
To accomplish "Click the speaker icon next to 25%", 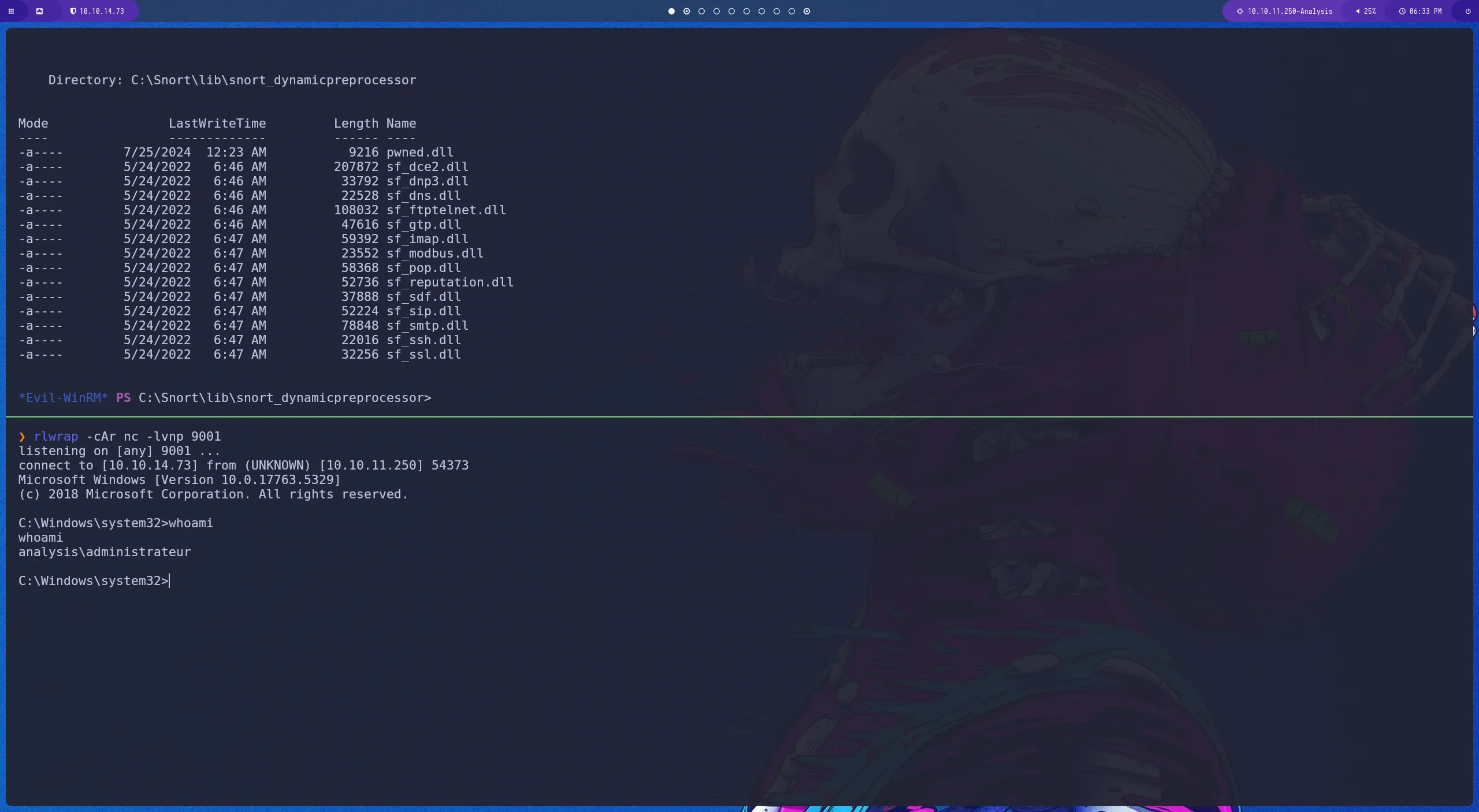I will coord(1357,11).
